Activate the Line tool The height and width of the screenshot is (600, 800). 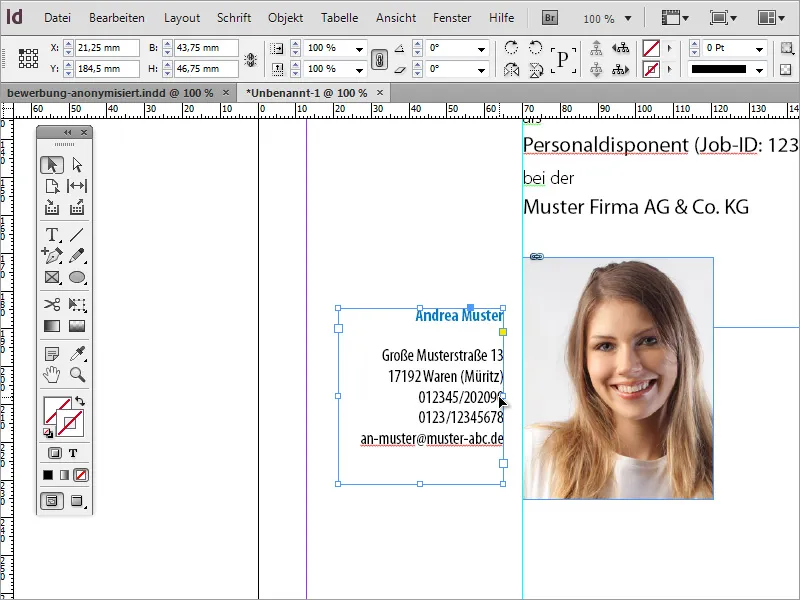click(77, 235)
